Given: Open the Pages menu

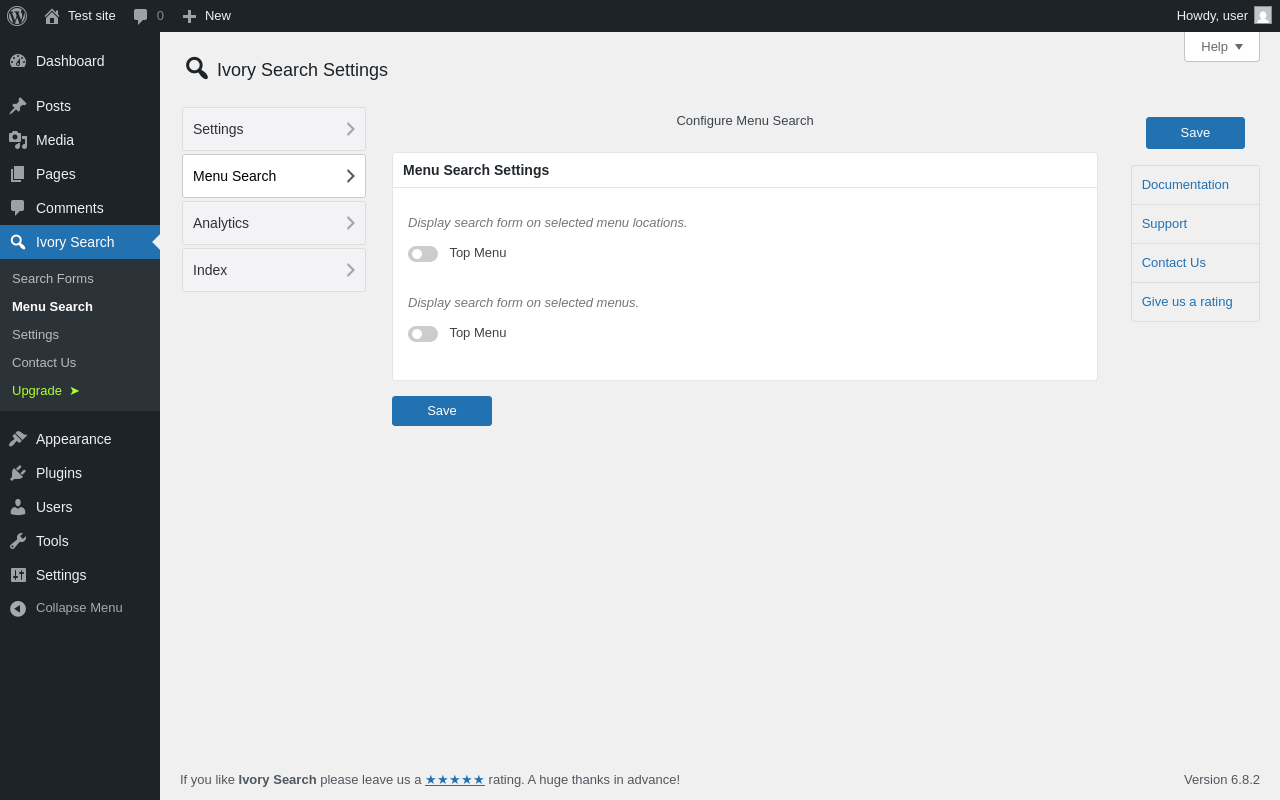Looking at the screenshot, I should [x=80, y=174].
